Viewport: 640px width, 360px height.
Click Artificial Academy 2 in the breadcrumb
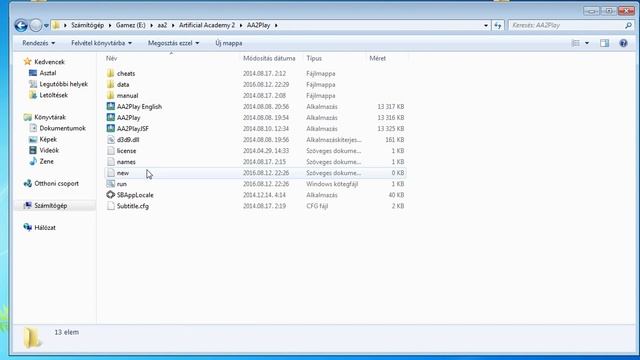point(207,25)
